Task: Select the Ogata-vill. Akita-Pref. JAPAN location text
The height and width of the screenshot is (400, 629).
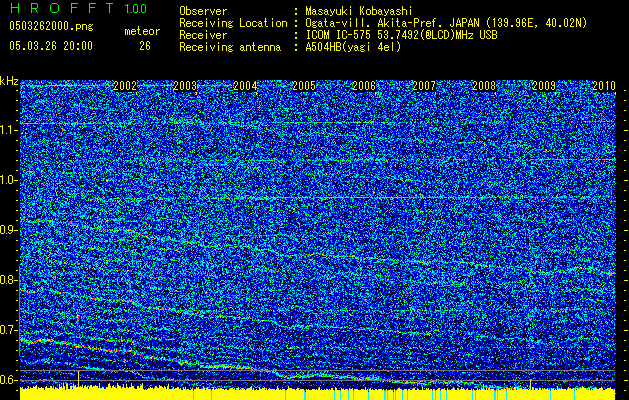Action: 446,23
